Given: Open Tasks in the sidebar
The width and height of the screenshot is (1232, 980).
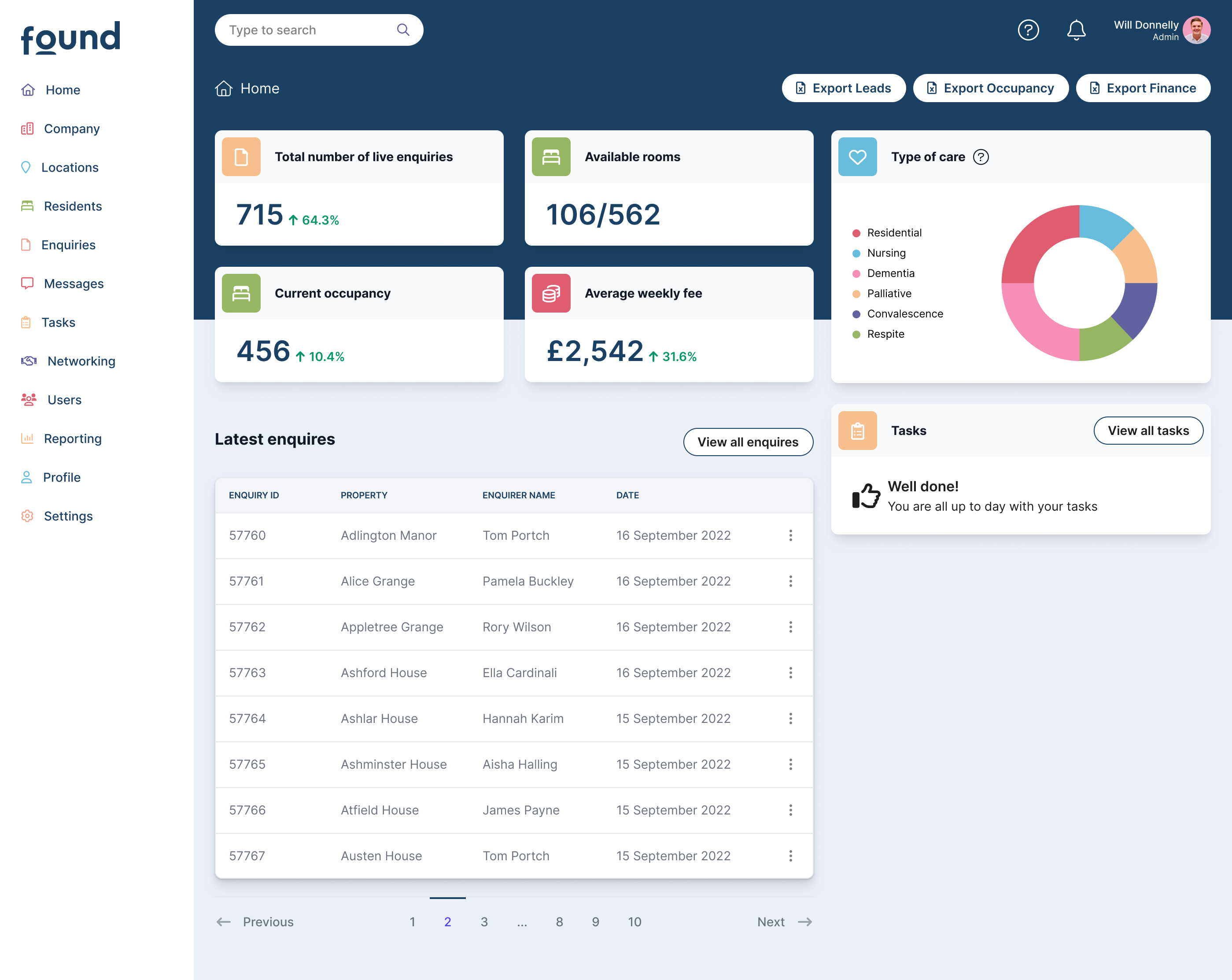Looking at the screenshot, I should [48, 322].
